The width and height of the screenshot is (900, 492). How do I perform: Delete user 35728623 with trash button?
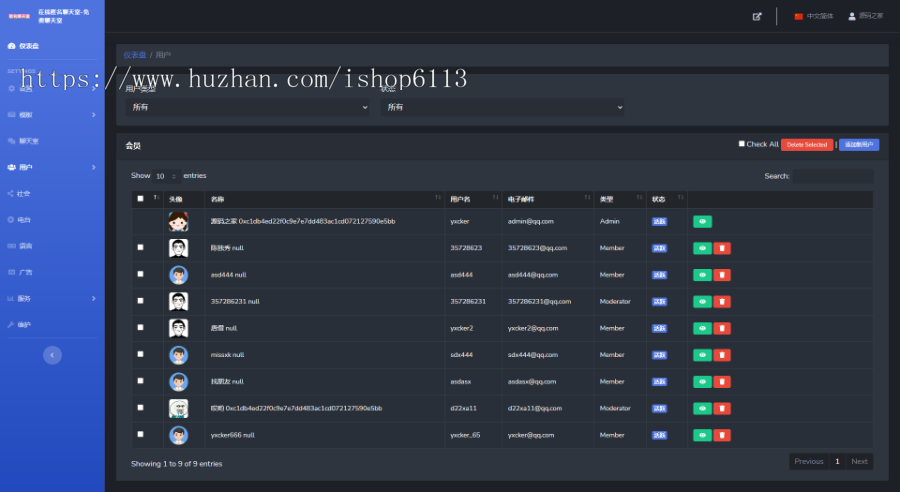click(x=722, y=248)
